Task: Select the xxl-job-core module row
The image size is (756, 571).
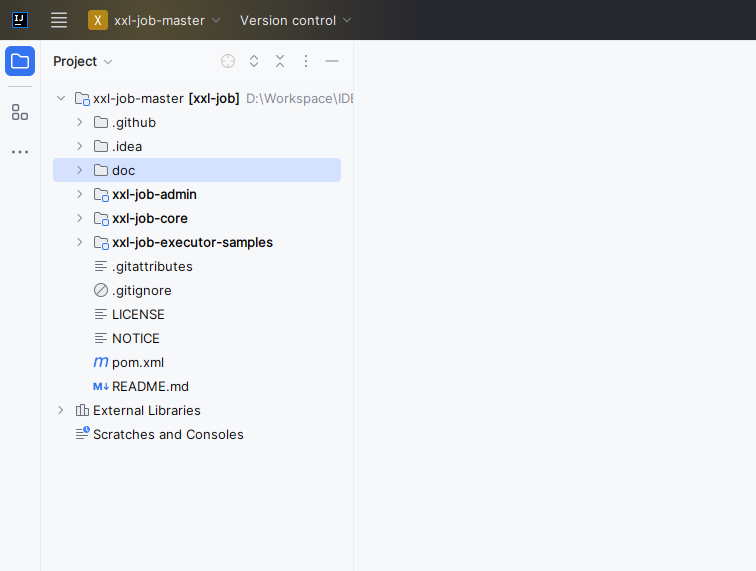Action: (x=197, y=218)
